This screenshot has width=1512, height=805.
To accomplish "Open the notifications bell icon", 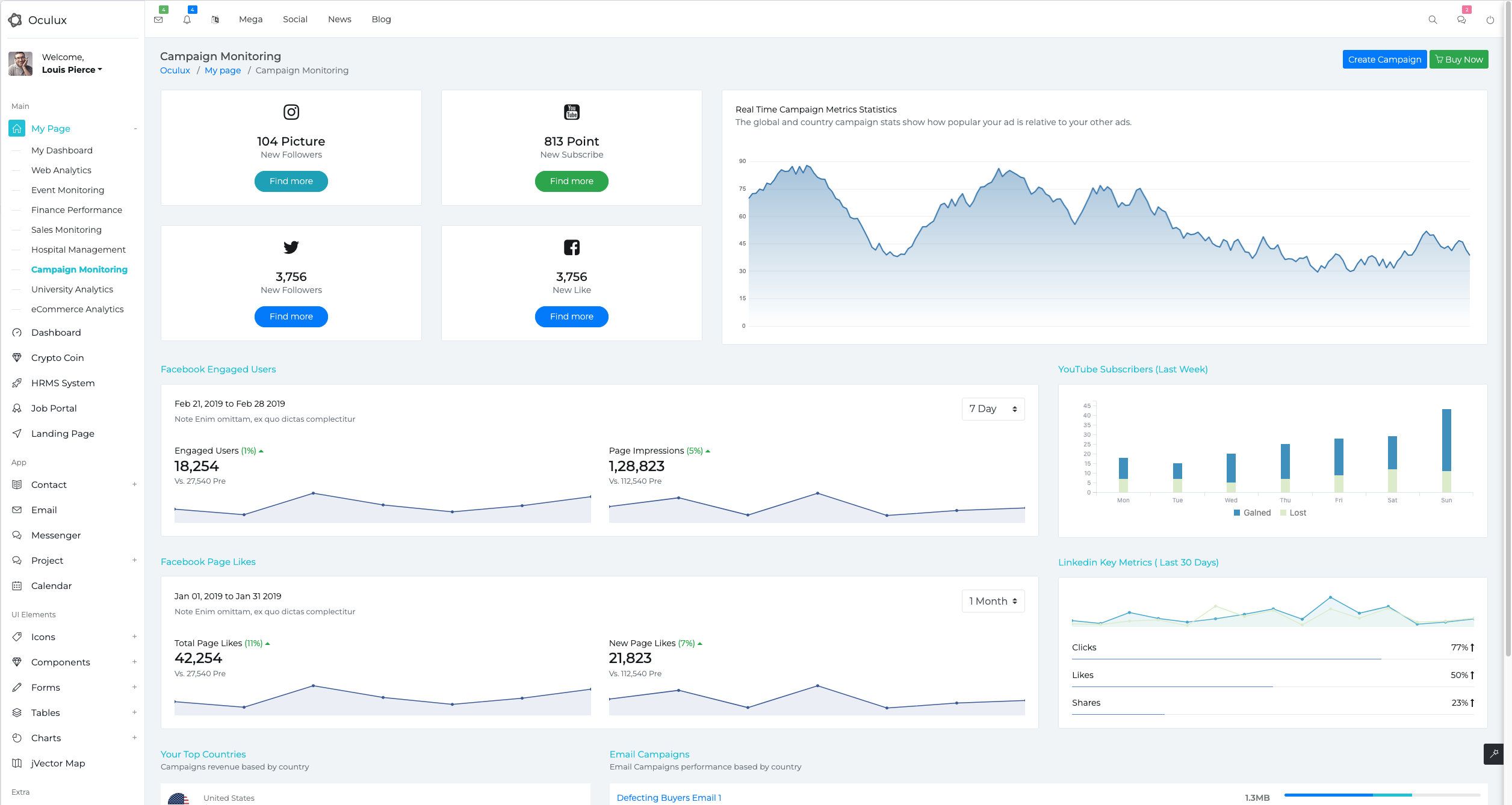I will tap(187, 20).
